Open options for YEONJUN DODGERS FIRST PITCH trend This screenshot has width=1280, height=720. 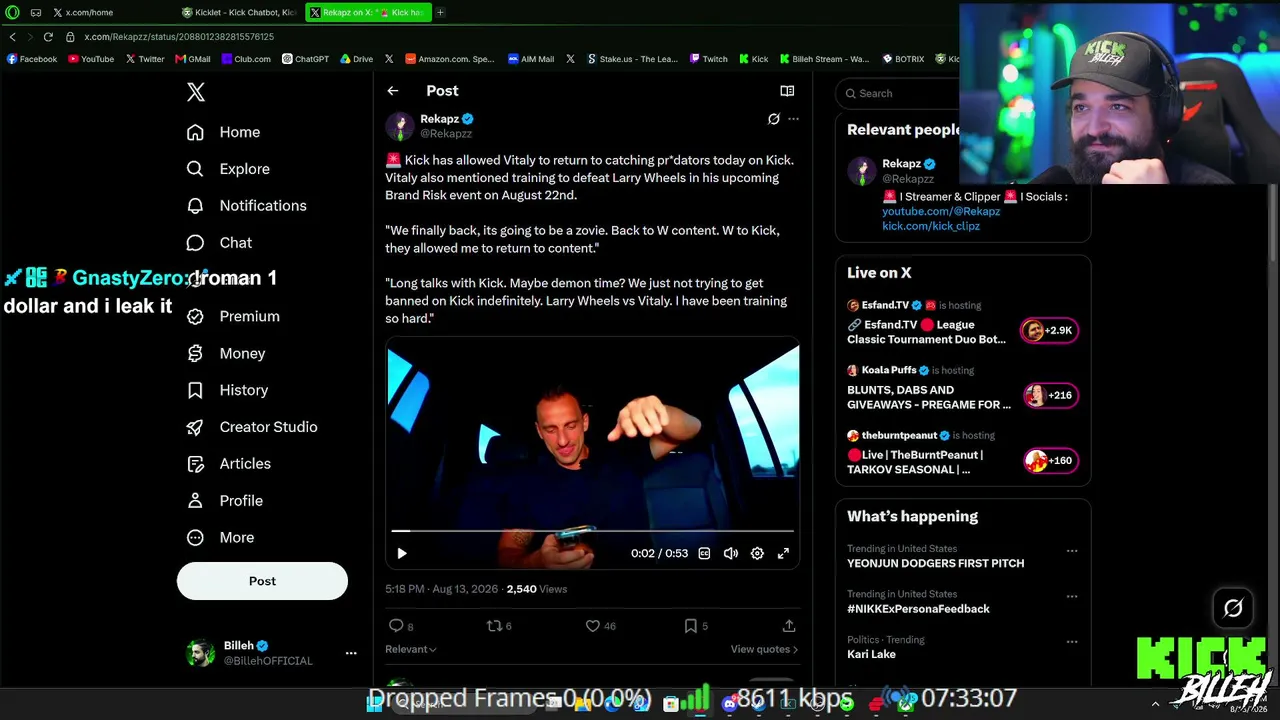1072,551
